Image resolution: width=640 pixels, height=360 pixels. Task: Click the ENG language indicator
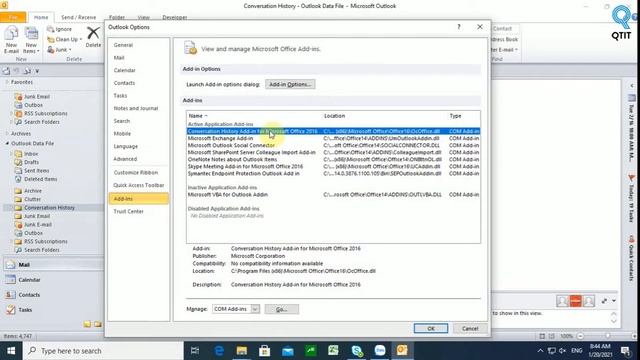[x=576, y=351]
